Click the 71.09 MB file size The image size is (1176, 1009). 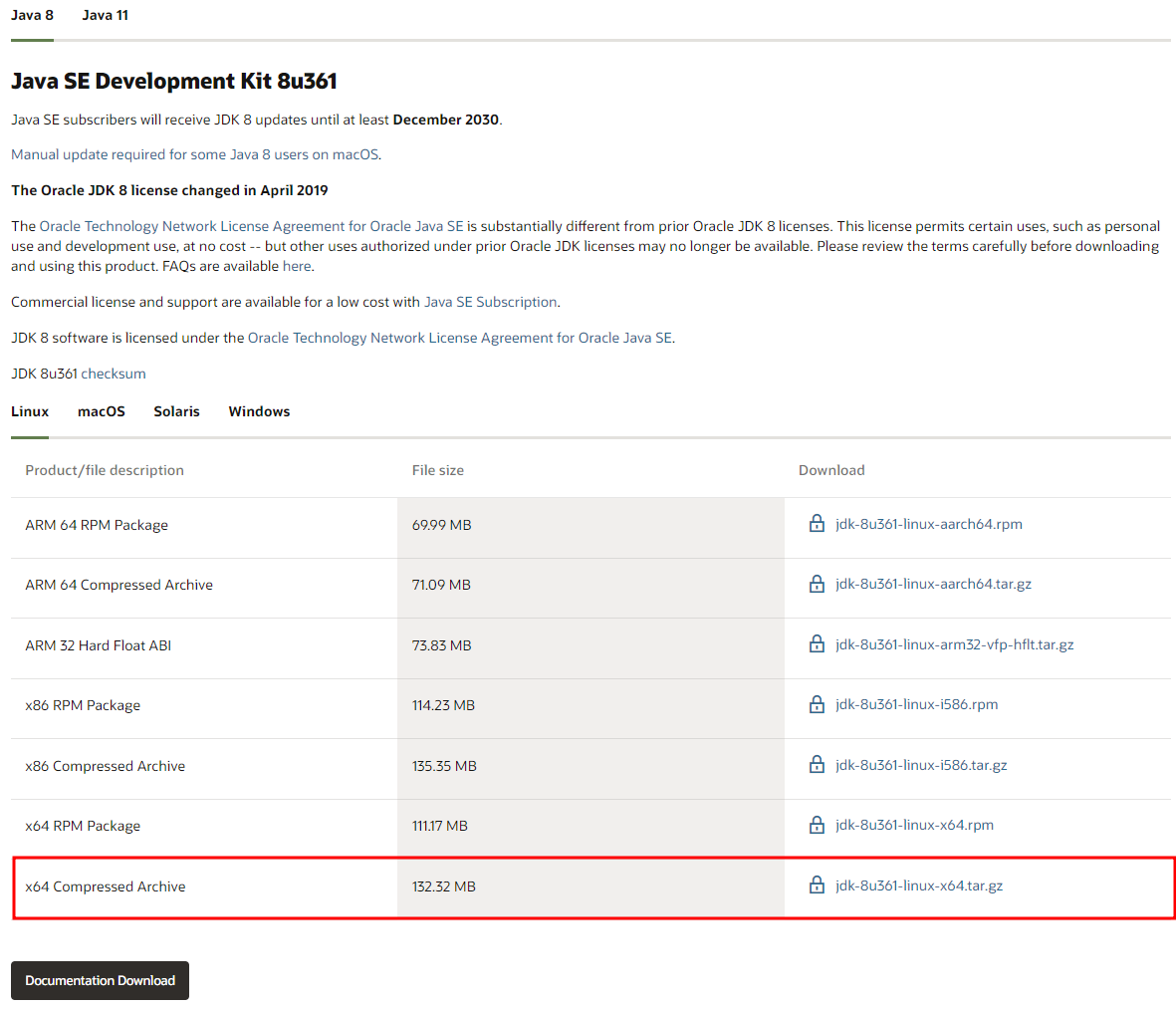click(441, 585)
